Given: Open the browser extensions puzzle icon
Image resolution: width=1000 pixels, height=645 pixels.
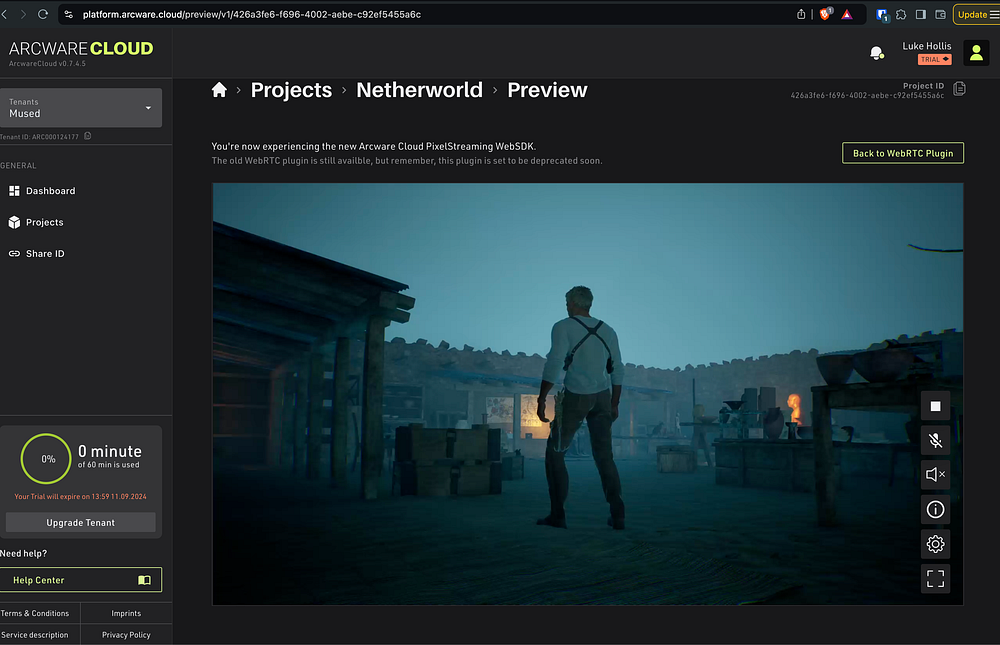Looking at the screenshot, I should 901,14.
